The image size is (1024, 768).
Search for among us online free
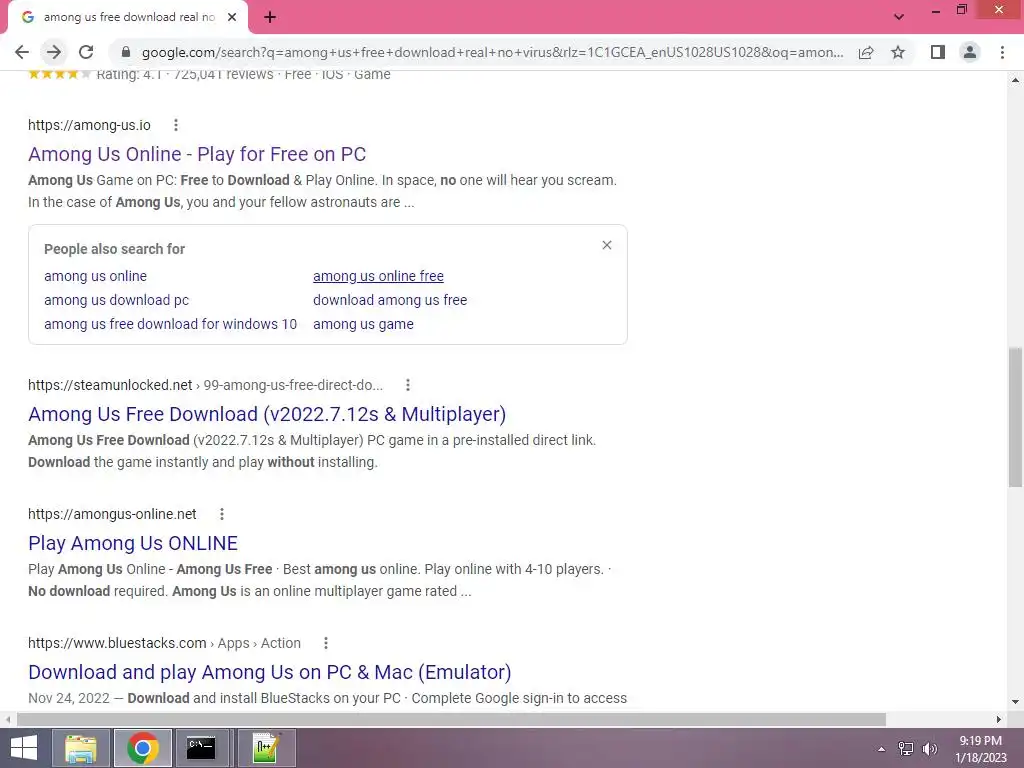tap(378, 276)
